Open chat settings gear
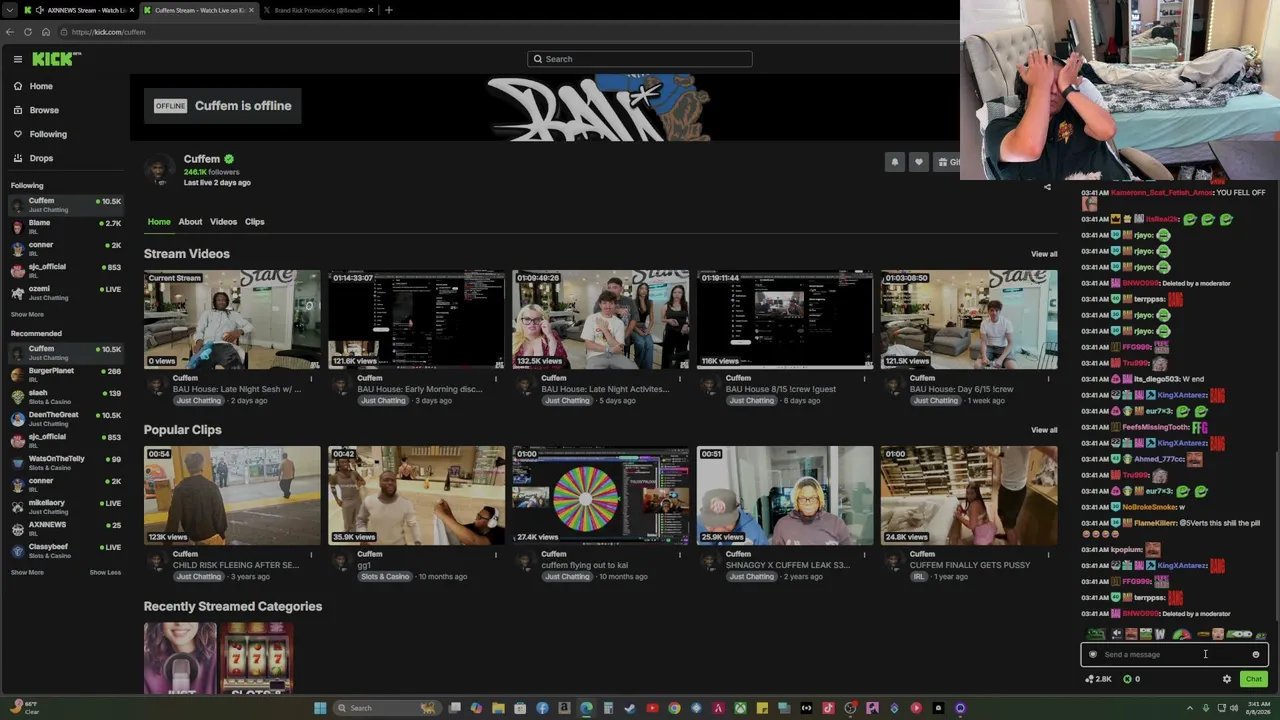 (x=1227, y=679)
